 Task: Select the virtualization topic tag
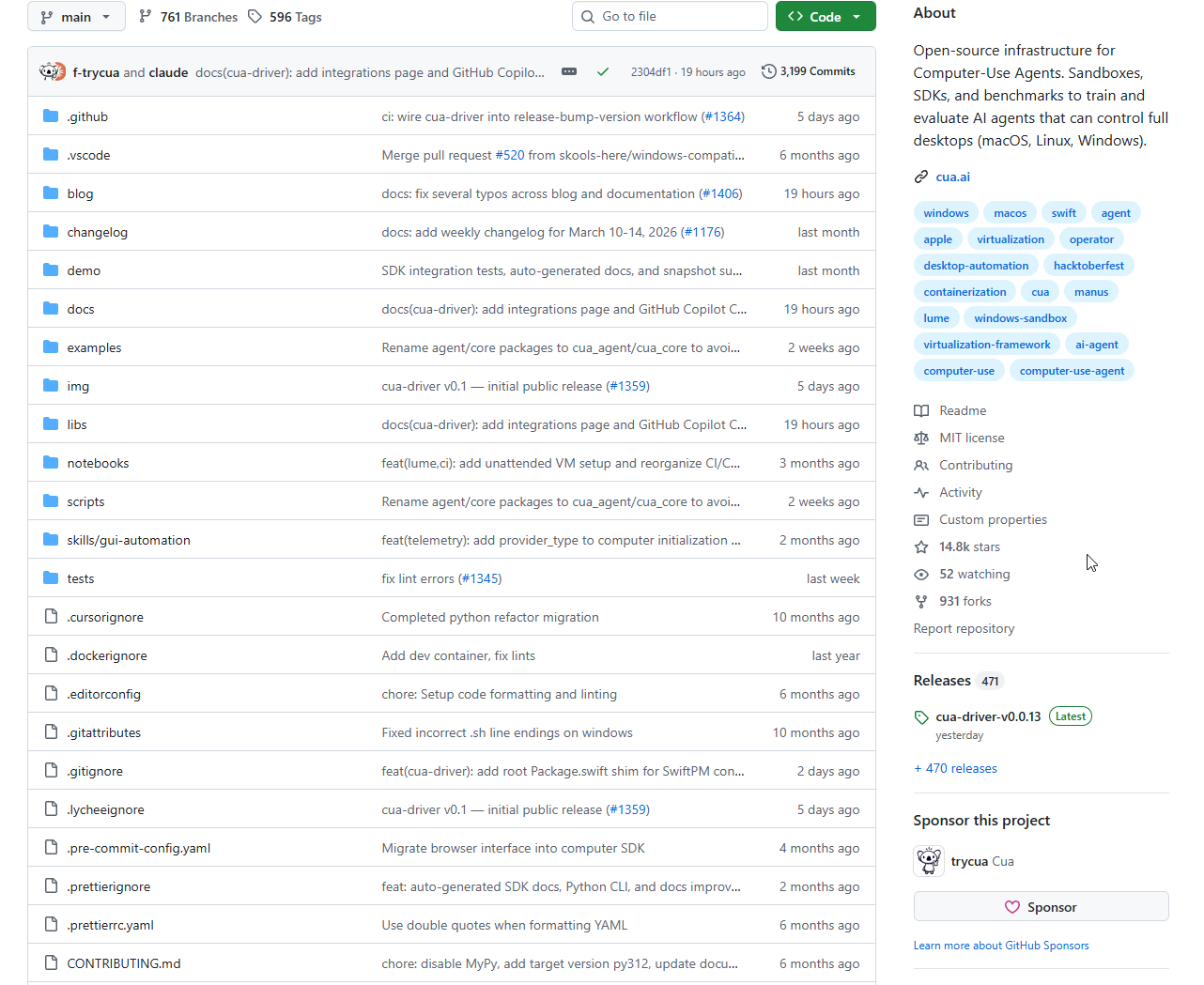pyautogui.click(x=1010, y=239)
